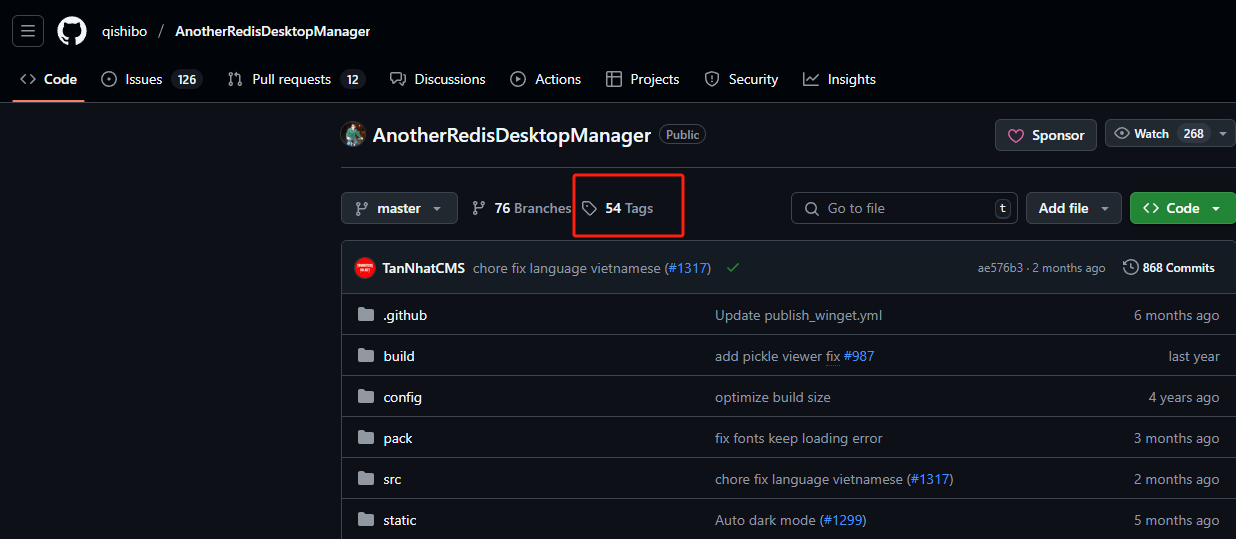This screenshot has width=1236, height=539.
Task: Open the green Code dropdown button
Action: click(1182, 208)
